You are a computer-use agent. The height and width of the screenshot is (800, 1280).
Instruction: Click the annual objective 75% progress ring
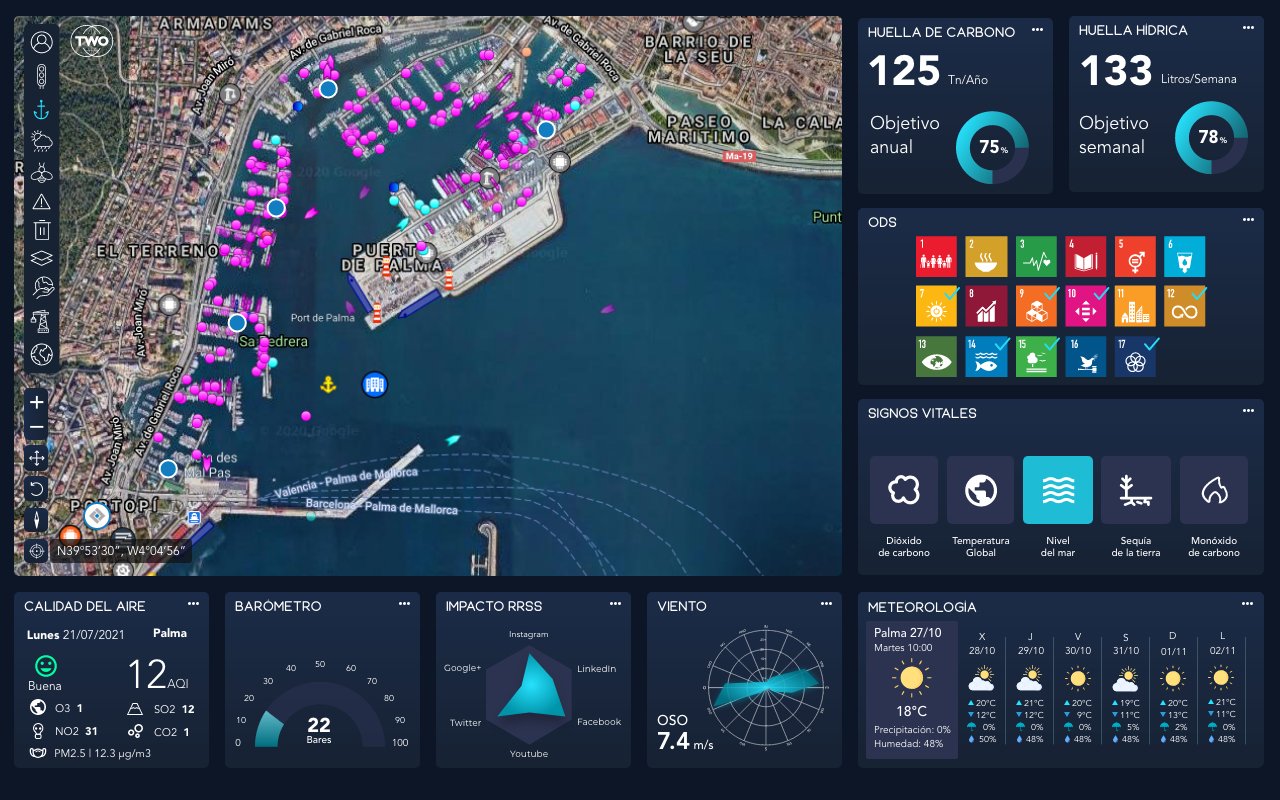click(x=992, y=147)
